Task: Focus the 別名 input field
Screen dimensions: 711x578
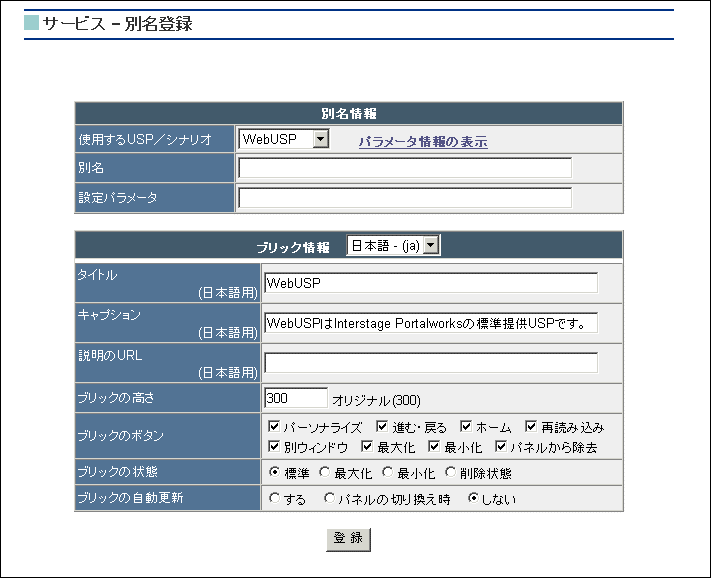Action: point(405,168)
